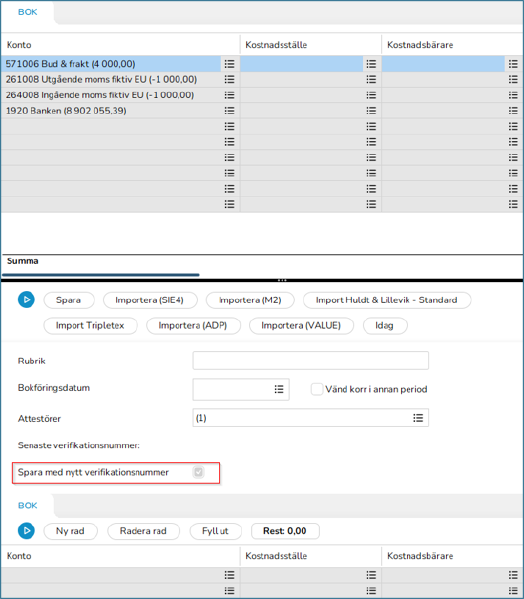The height and width of the screenshot is (599, 524).
Task: Toggle Vänd korr i annan period checkbox
Action: coord(317,389)
